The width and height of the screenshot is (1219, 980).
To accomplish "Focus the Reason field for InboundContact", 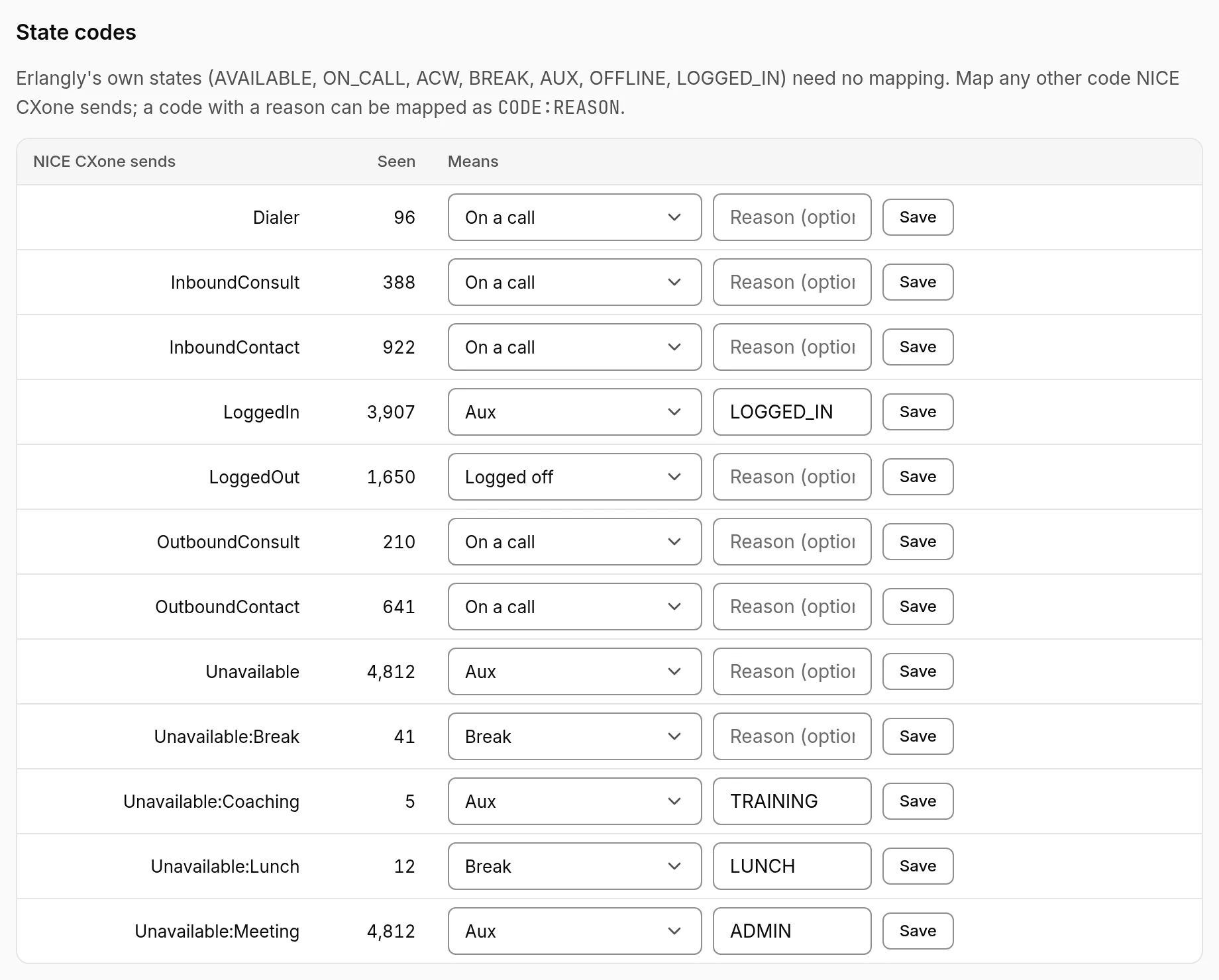I will tap(792, 347).
